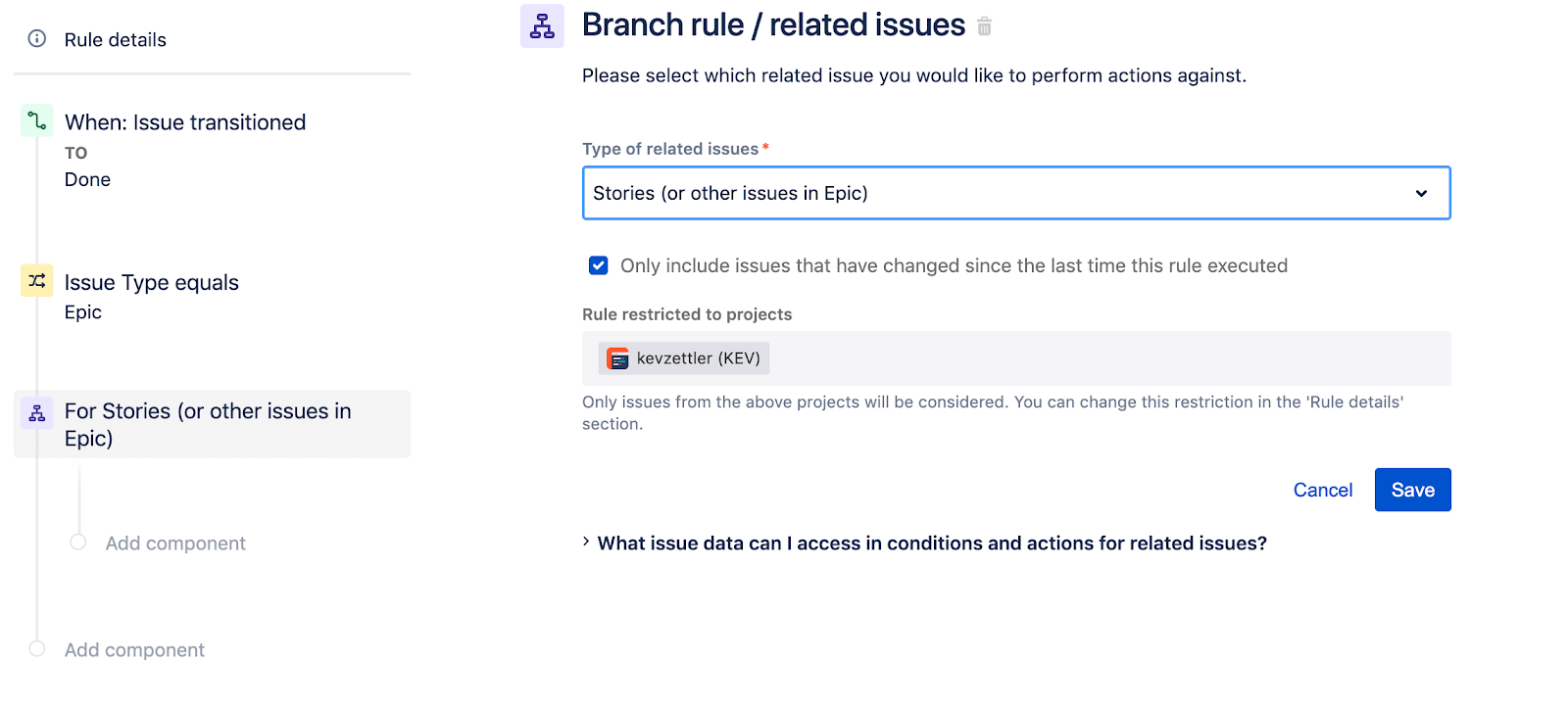
Task: Click the 'For Stories (or other issues in Epic)' step
Action: coord(208,424)
